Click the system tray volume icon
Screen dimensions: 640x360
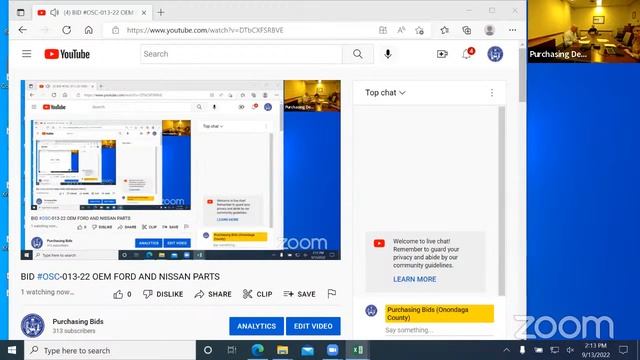[x=570, y=350]
